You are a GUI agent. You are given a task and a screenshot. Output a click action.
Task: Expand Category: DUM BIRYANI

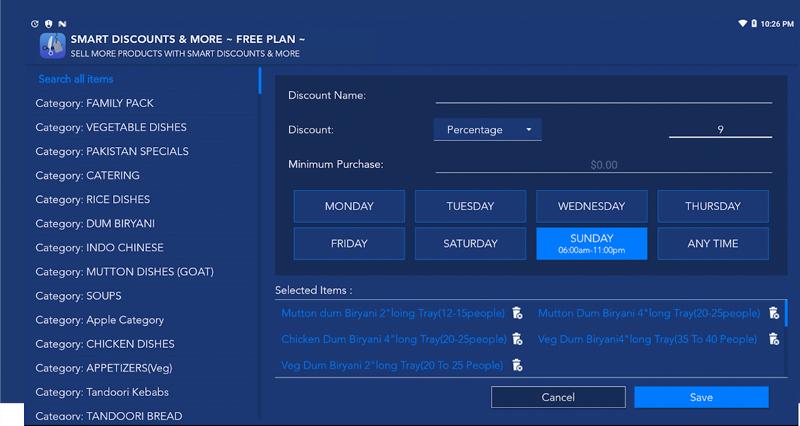95,223
